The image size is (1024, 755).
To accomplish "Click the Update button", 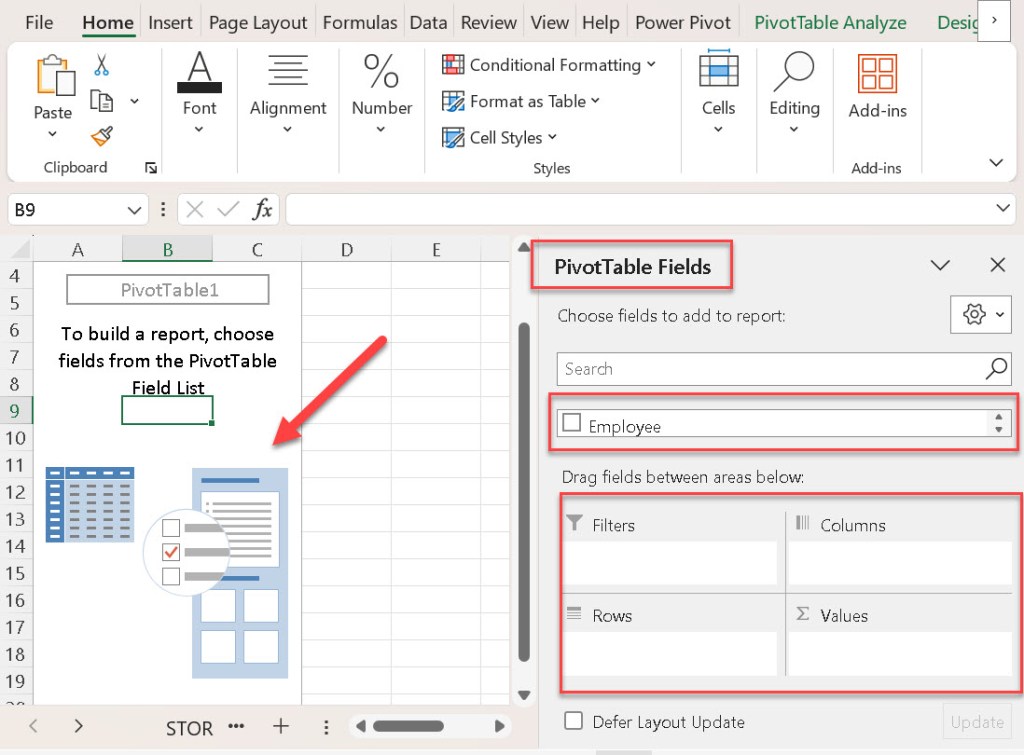I will tap(977, 722).
